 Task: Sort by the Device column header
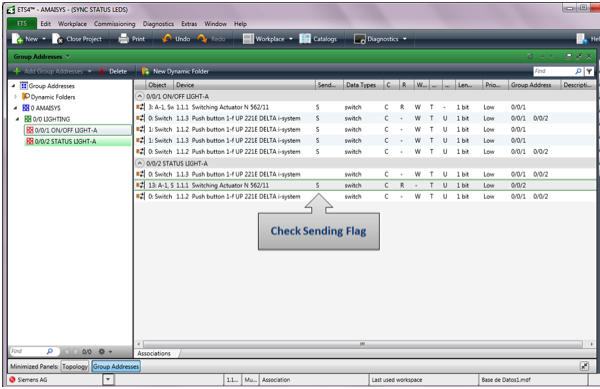(x=245, y=85)
